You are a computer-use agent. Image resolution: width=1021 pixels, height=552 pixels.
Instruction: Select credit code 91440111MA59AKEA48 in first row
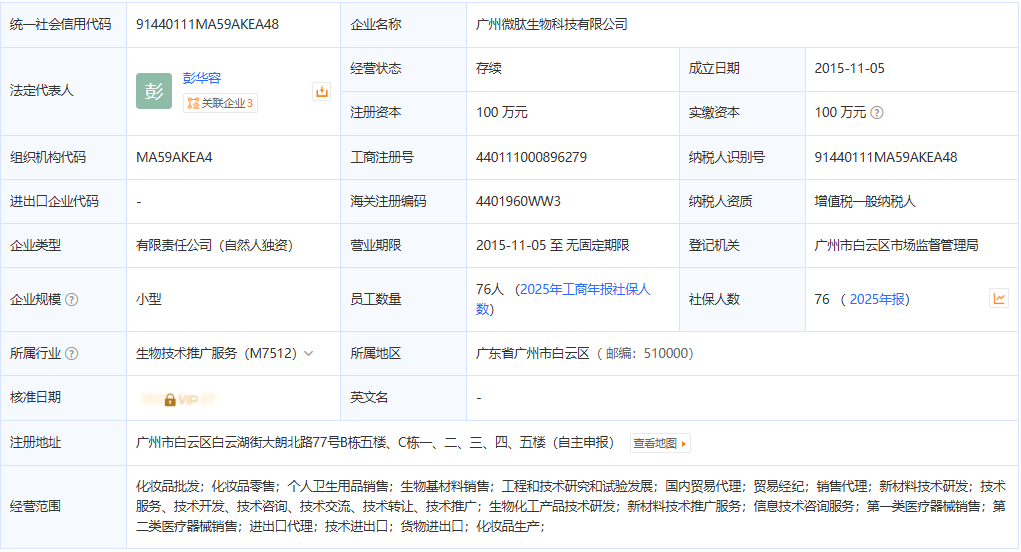[207, 25]
